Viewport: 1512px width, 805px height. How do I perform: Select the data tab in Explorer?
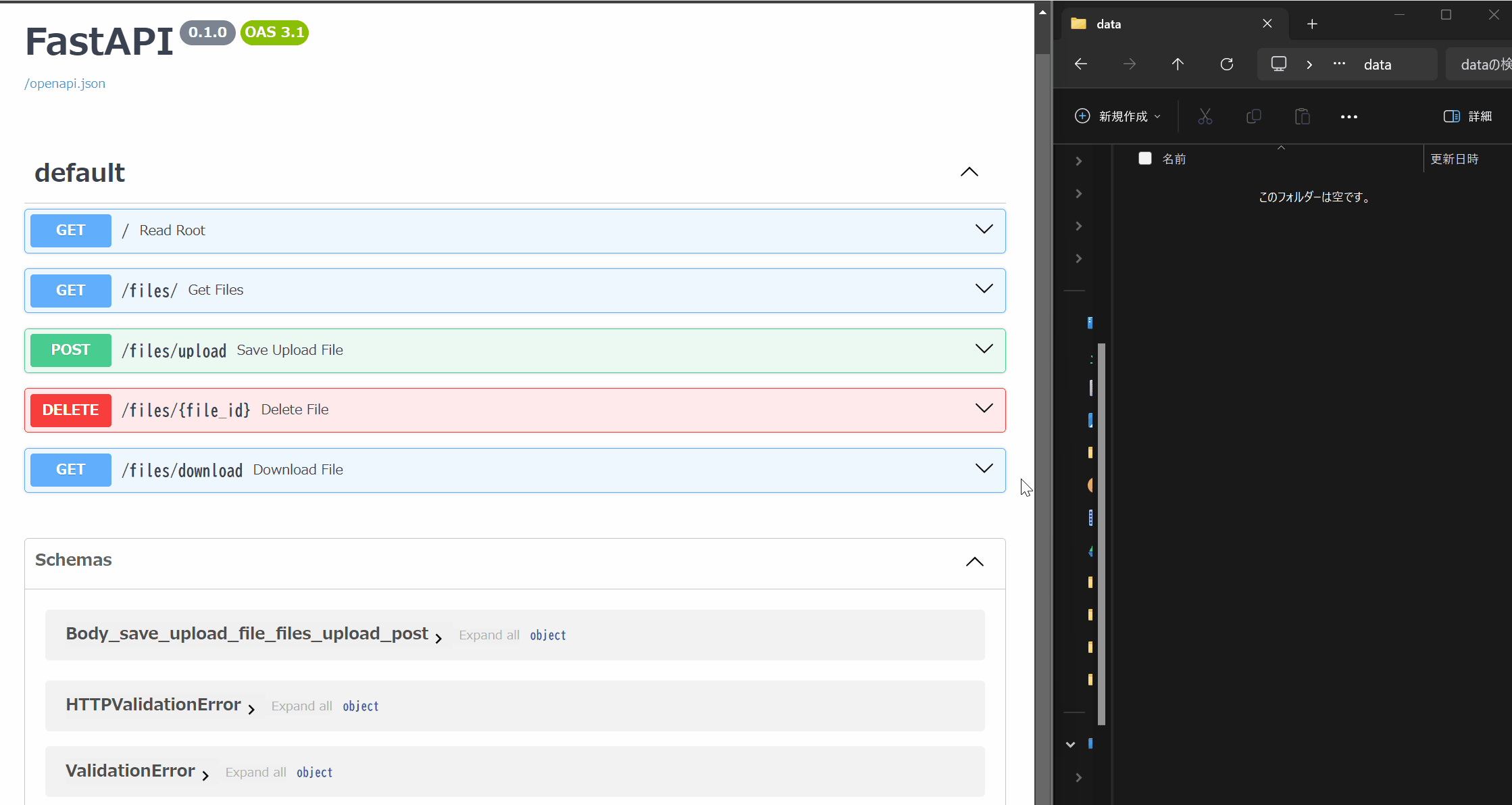1176,24
